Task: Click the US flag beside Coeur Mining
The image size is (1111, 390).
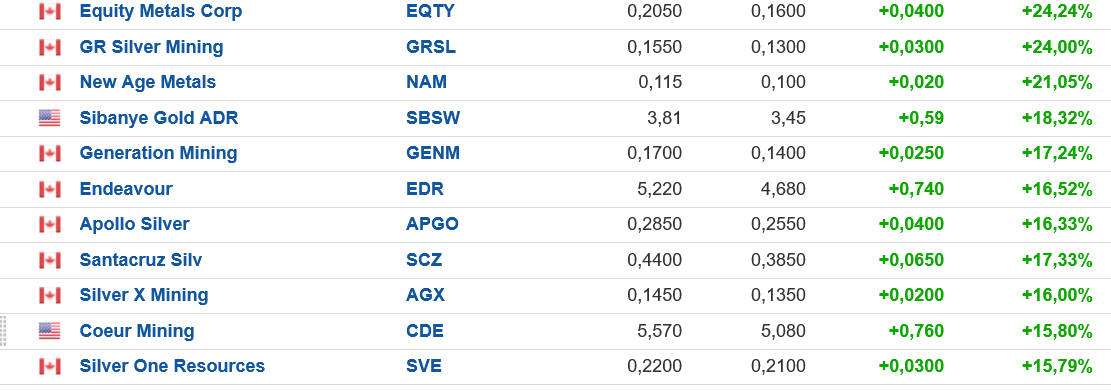Action: pyautogui.click(x=50, y=330)
